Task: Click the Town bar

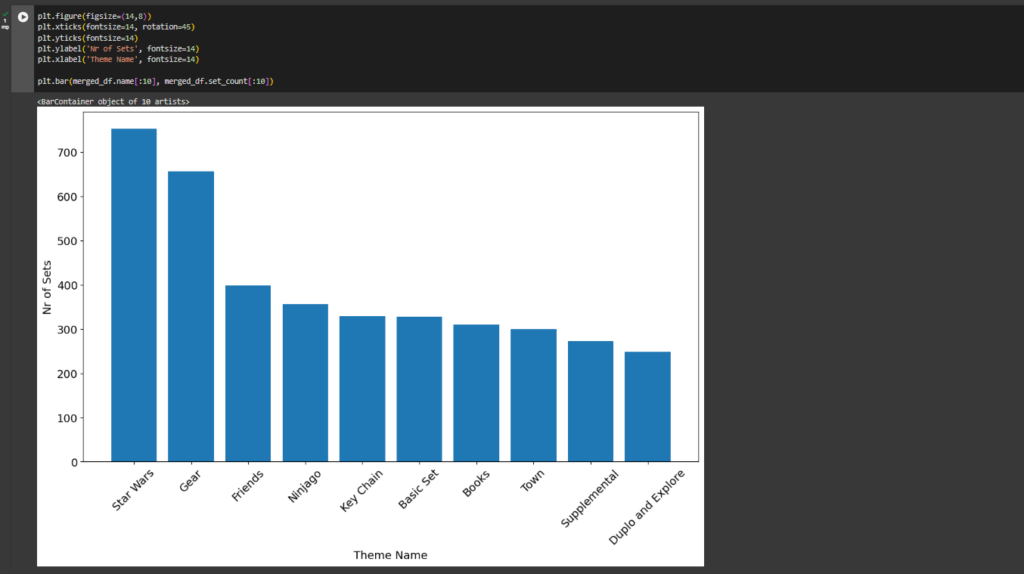Action: pos(533,395)
